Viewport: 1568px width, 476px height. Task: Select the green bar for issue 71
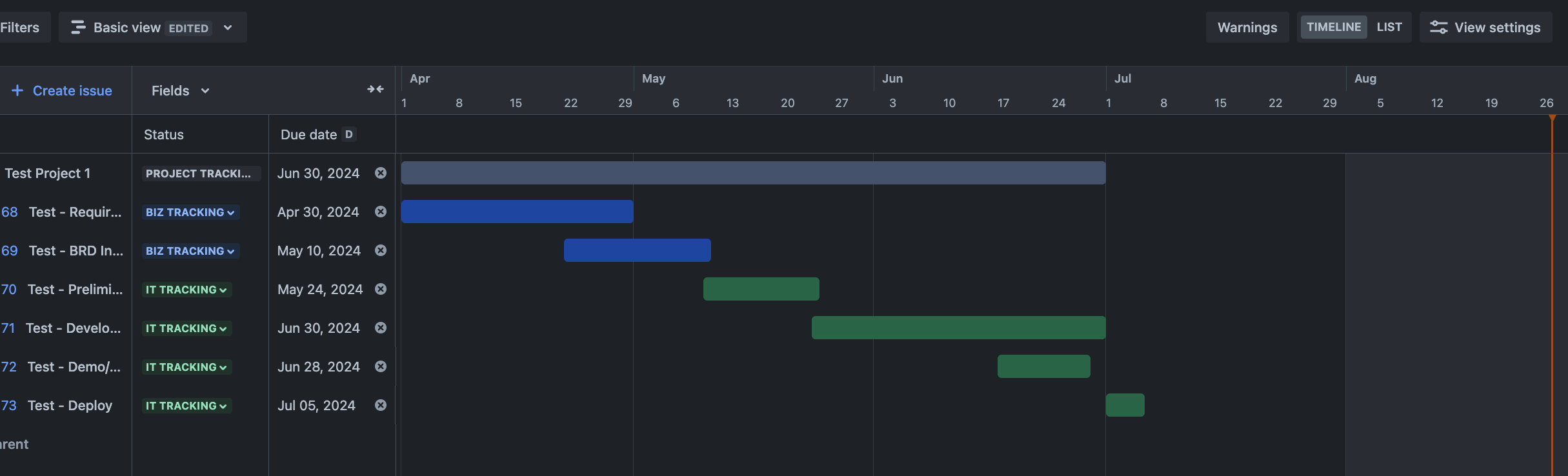[x=959, y=328]
